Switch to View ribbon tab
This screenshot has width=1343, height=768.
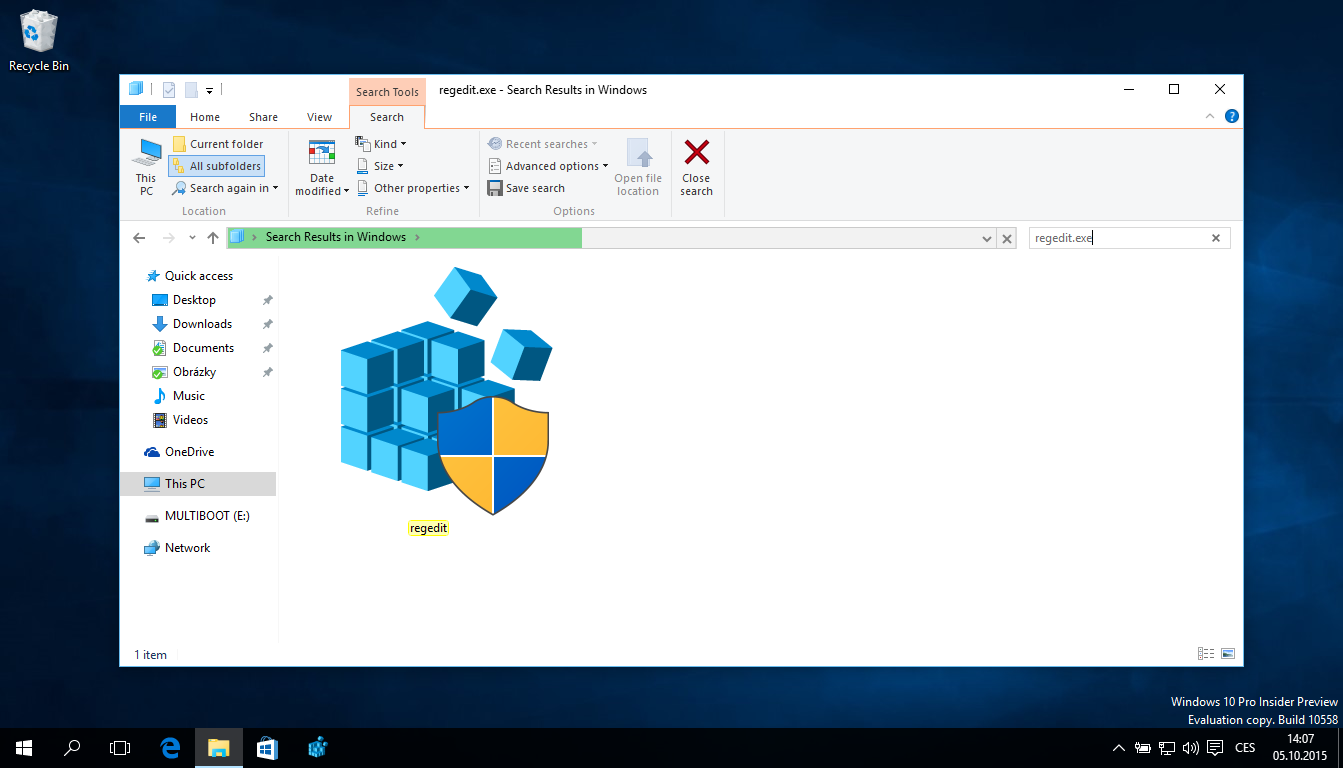[x=319, y=117]
